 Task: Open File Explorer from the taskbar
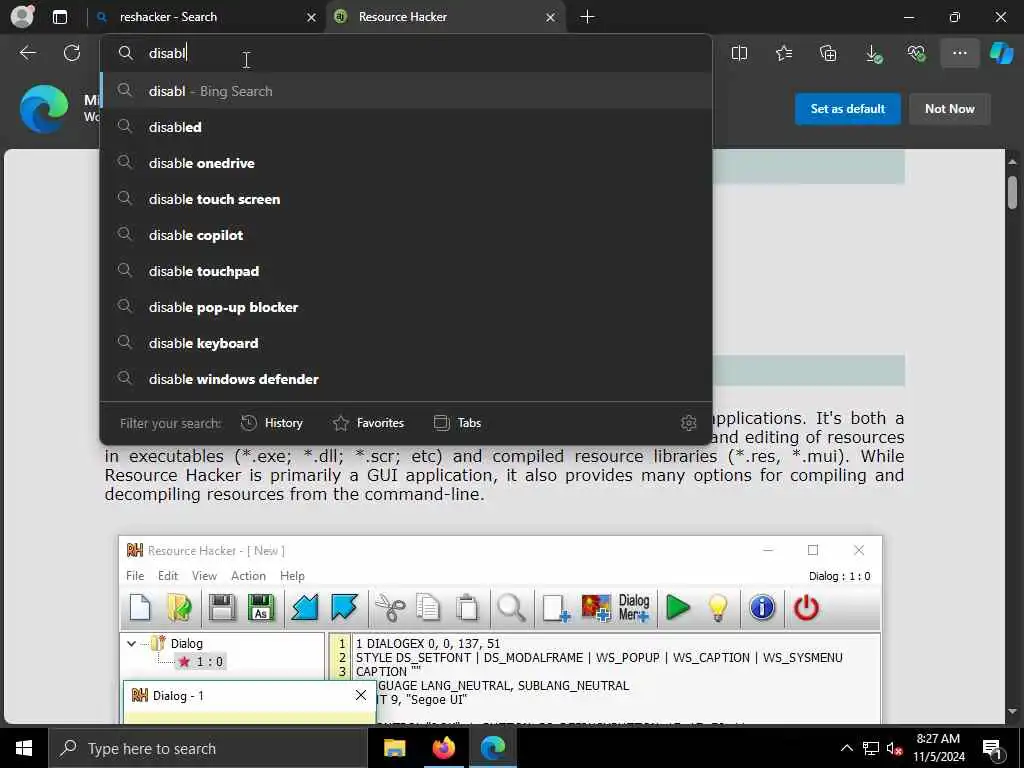(x=394, y=748)
